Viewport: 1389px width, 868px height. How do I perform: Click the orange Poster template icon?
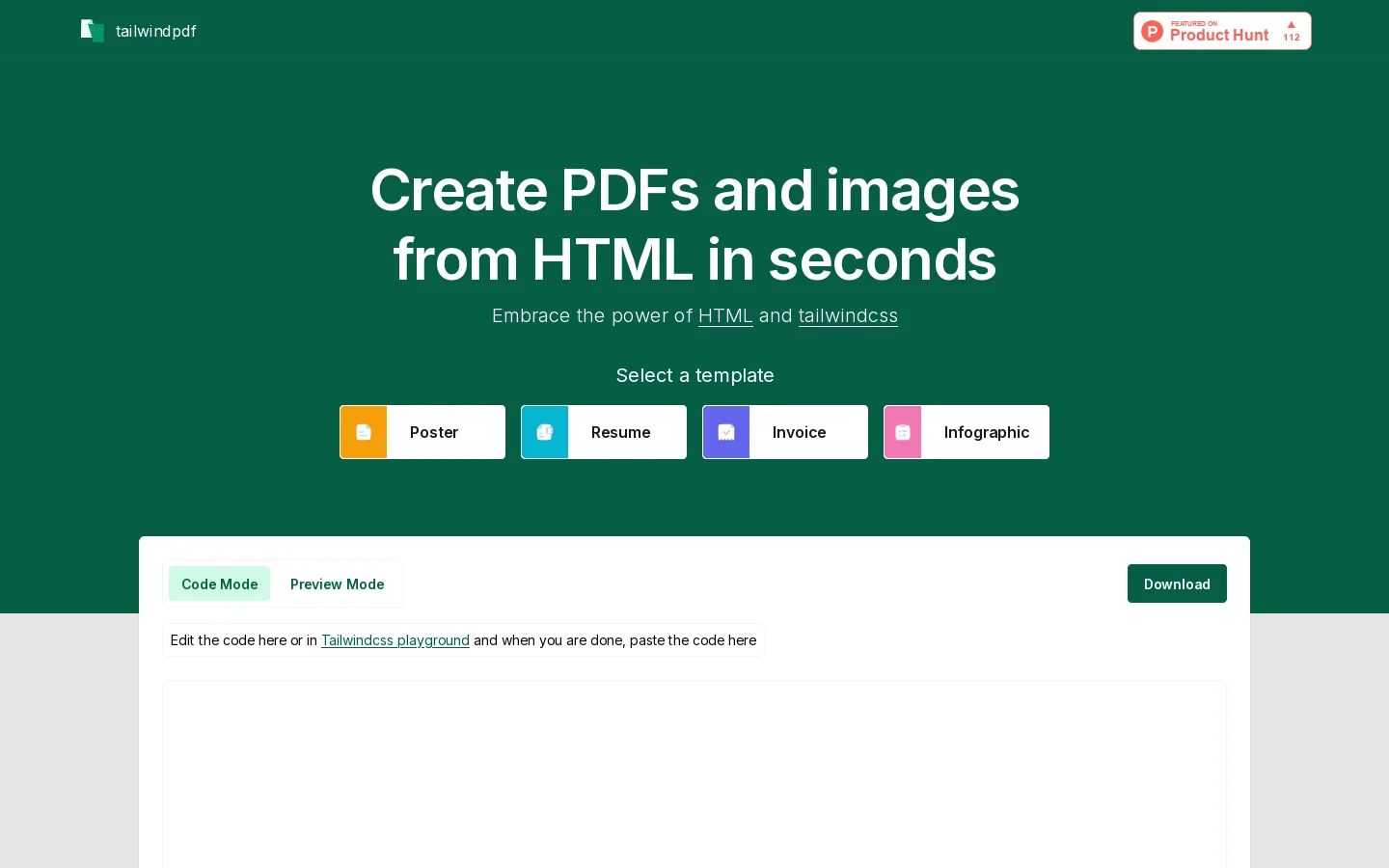pyautogui.click(x=364, y=432)
